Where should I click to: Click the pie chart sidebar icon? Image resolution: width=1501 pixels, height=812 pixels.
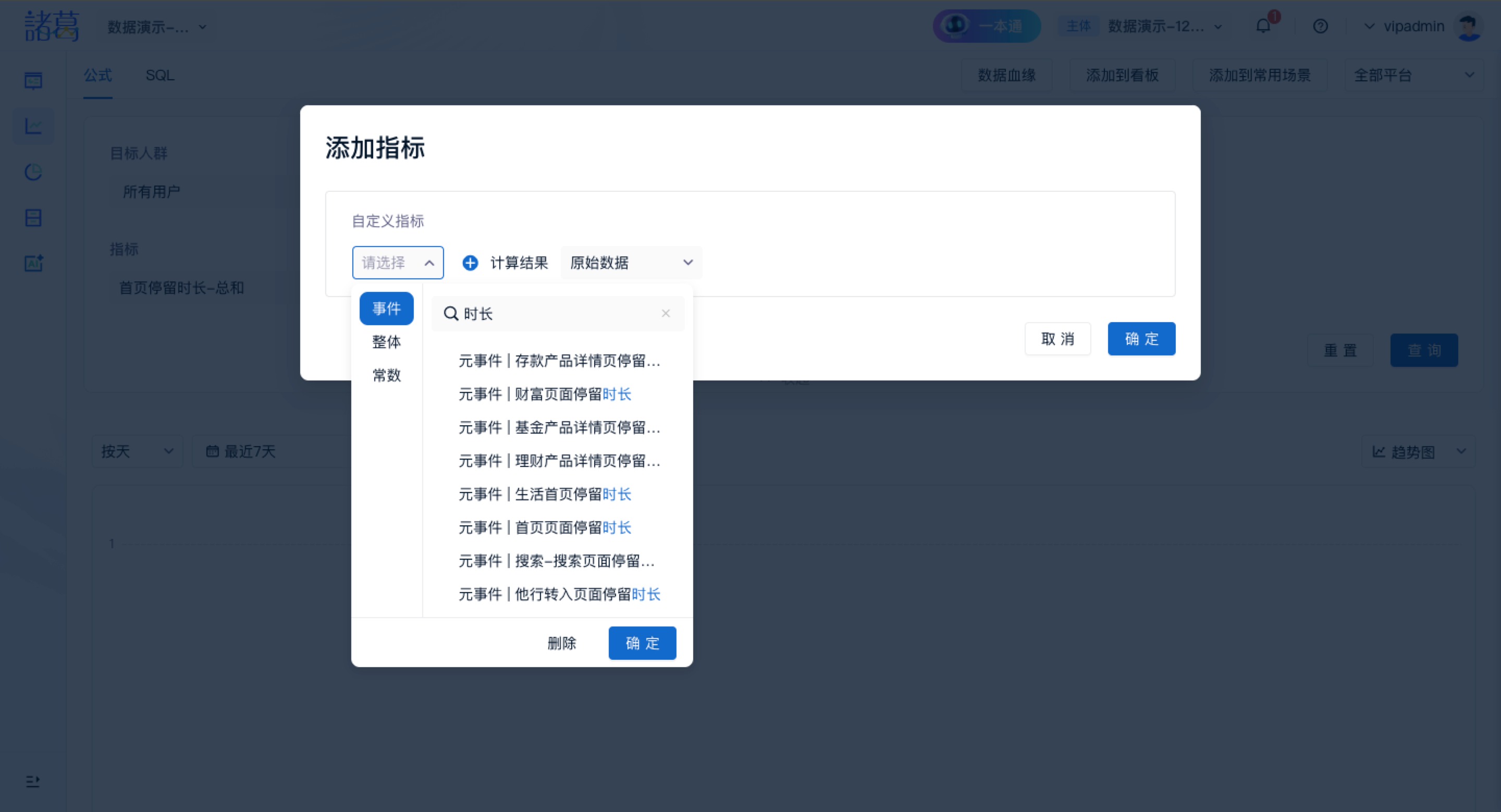pos(33,172)
